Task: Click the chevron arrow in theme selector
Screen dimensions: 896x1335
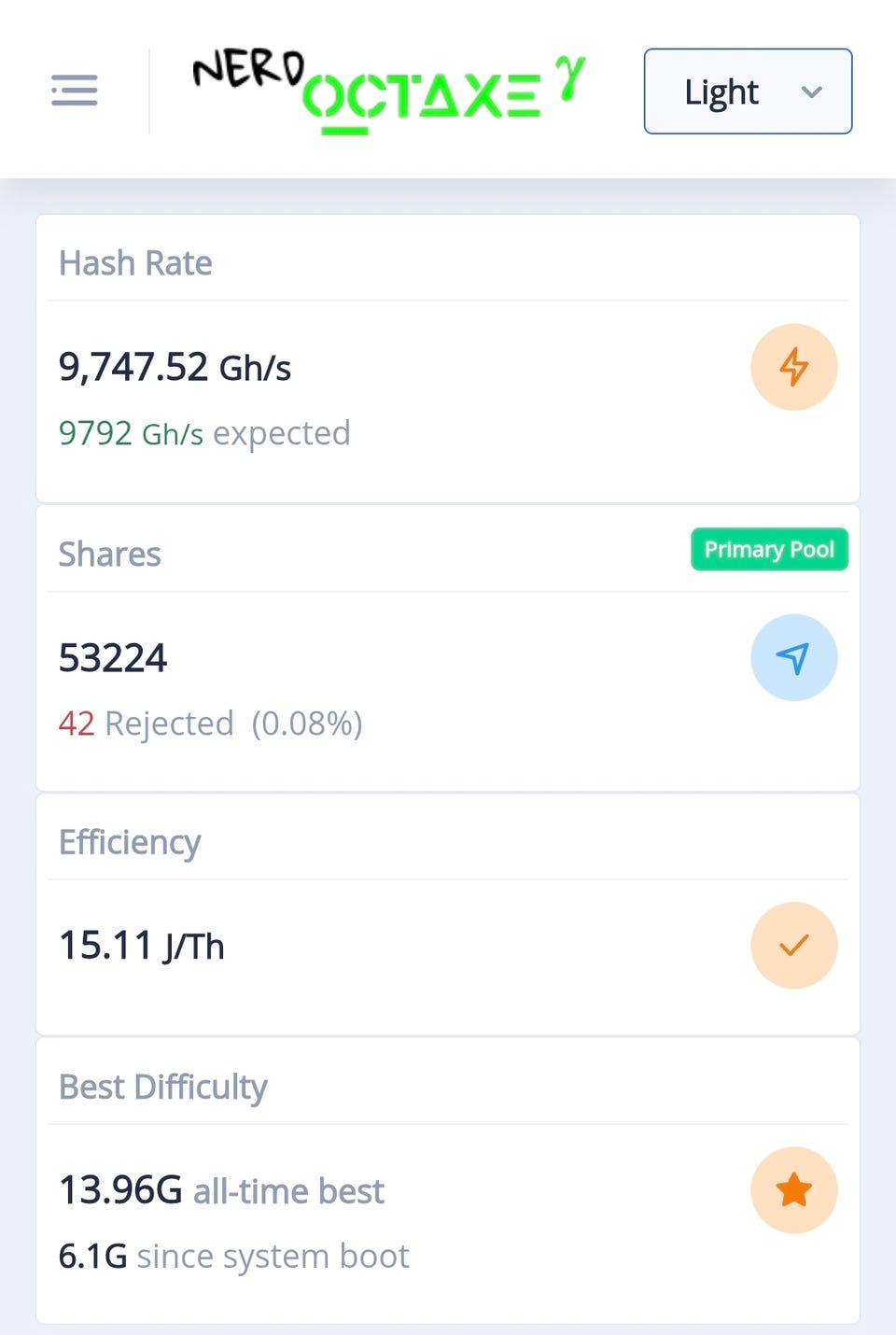Action: click(x=811, y=92)
